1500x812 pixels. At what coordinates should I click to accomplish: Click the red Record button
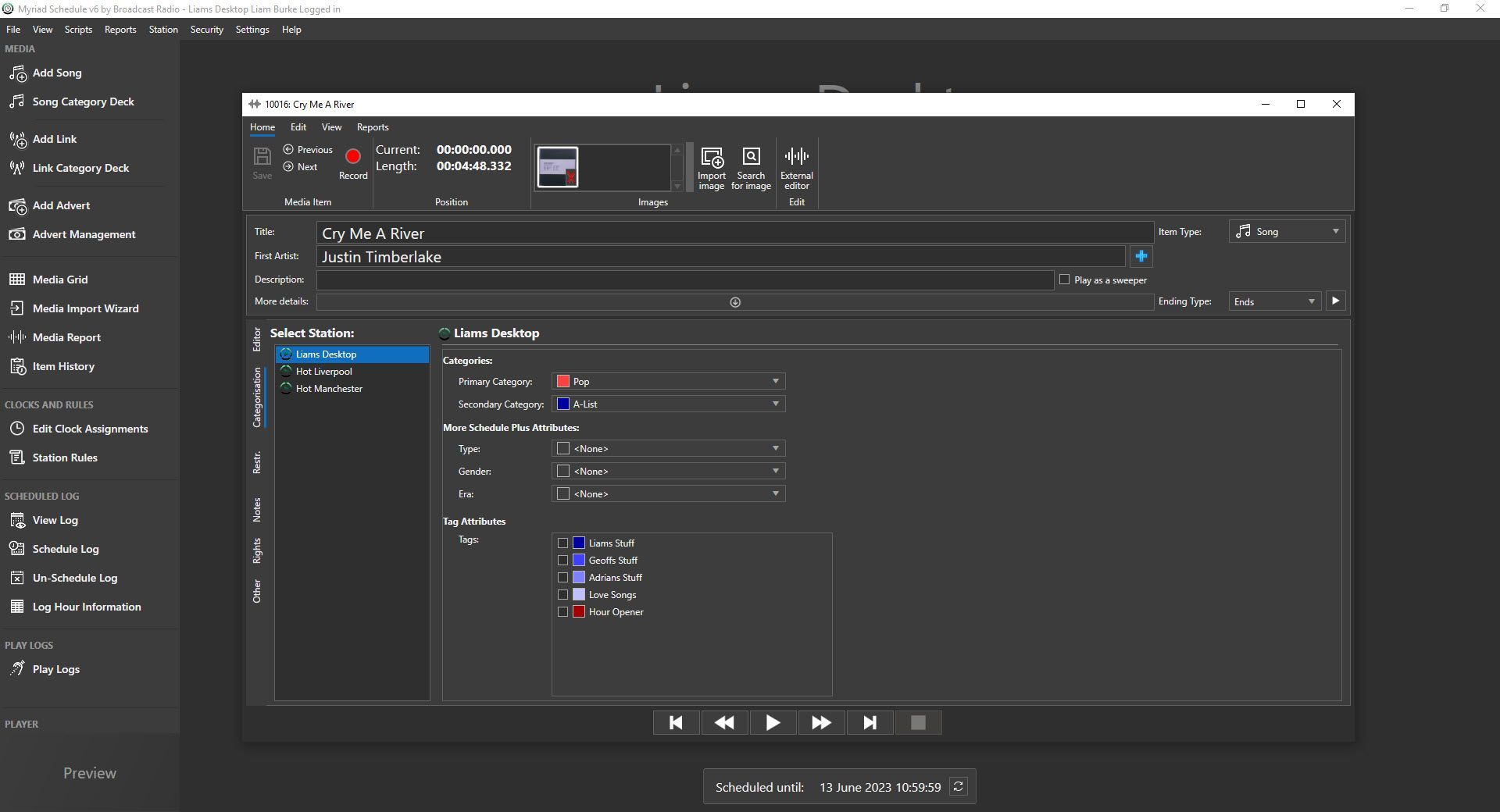coord(353,163)
